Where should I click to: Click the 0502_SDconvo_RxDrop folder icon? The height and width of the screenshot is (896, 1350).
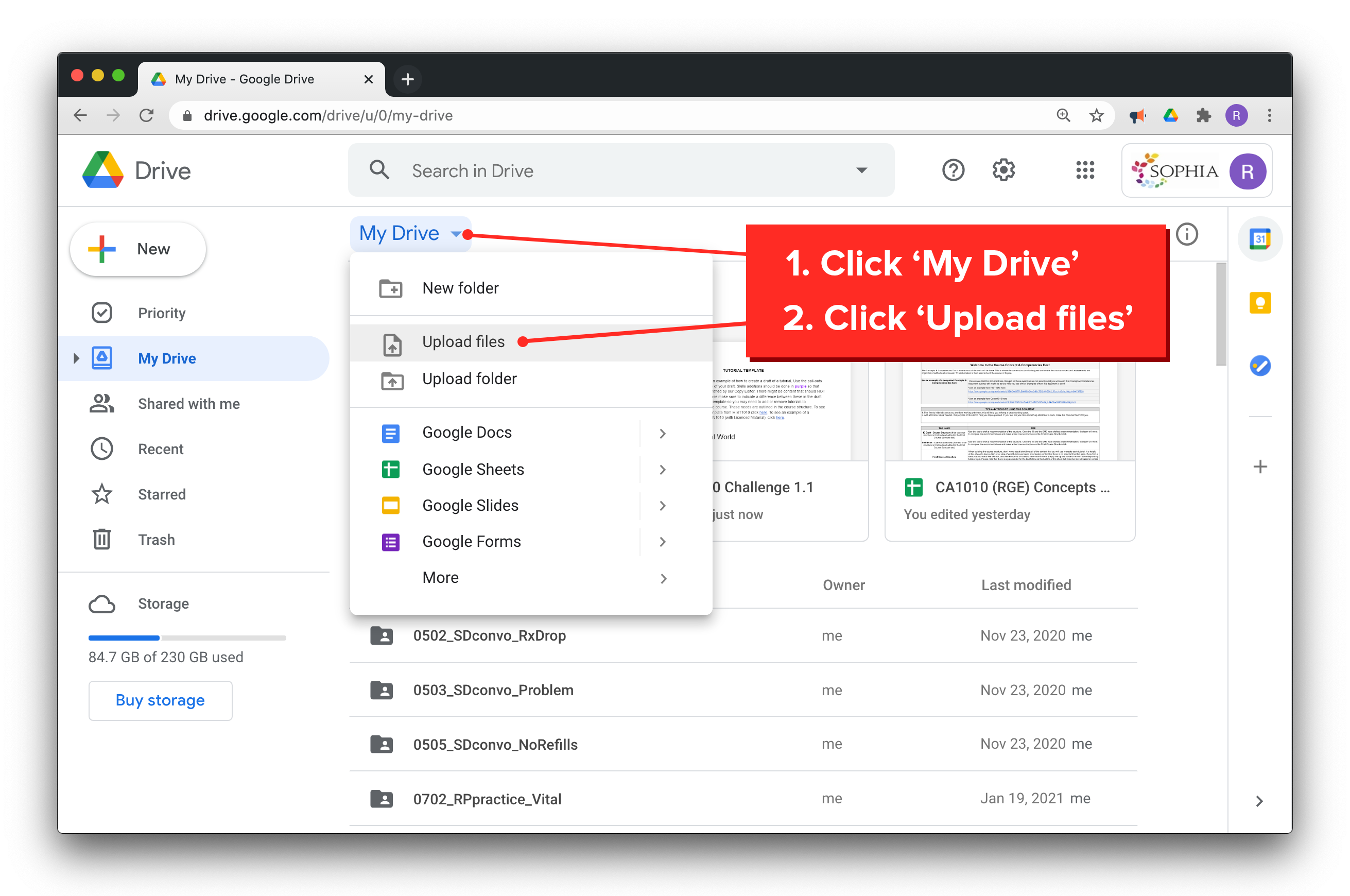coord(381,635)
